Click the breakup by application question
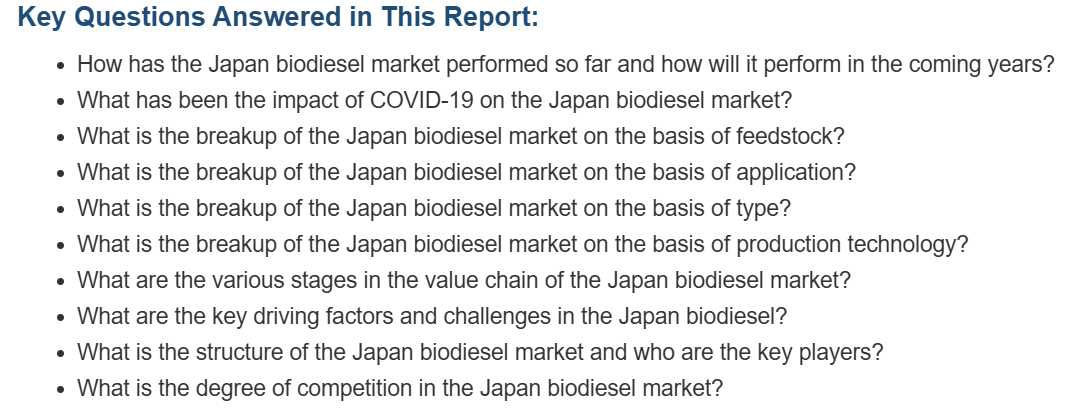Viewport: 1069px width, 409px height. click(466, 172)
